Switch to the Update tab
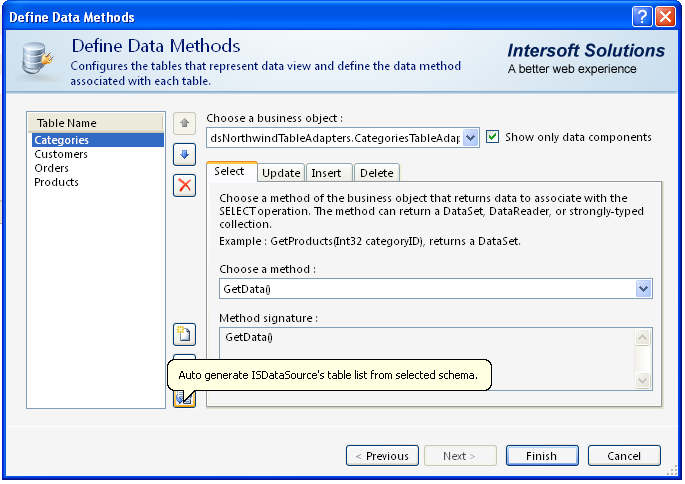 (x=281, y=173)
